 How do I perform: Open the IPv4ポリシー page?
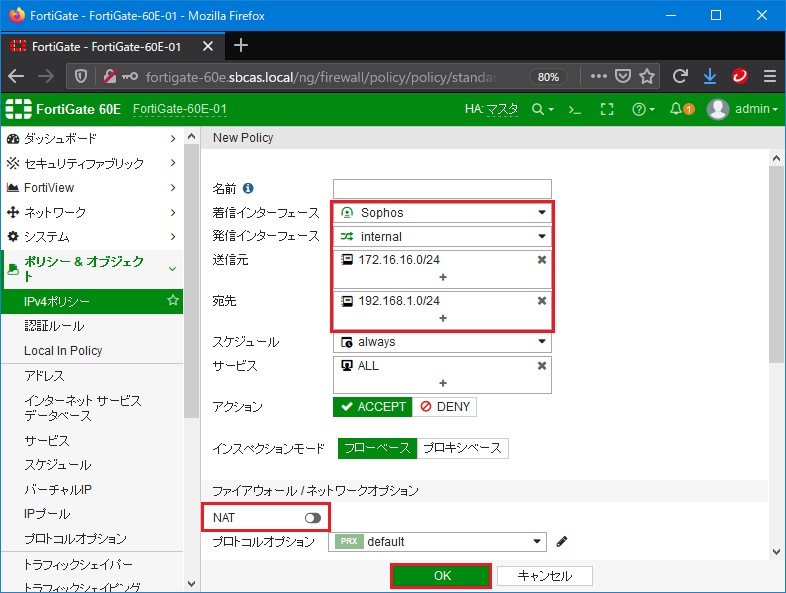tap(92, 301)
